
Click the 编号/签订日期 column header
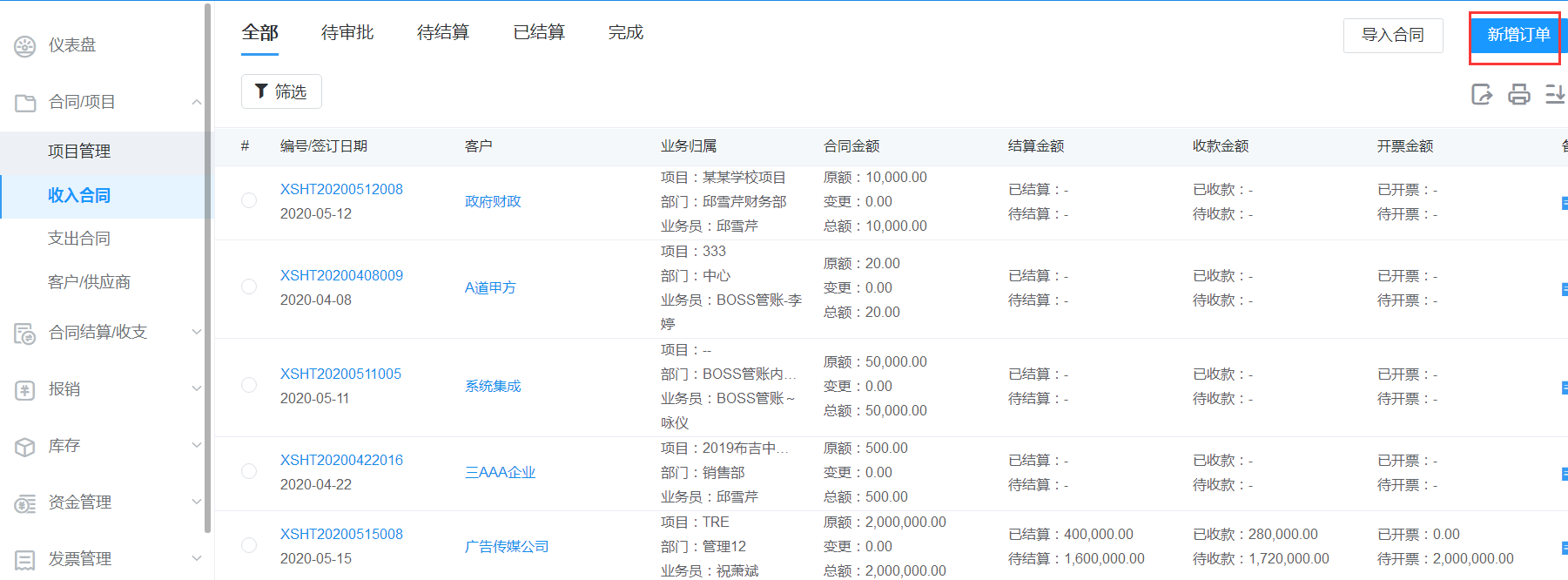(323, 146)
